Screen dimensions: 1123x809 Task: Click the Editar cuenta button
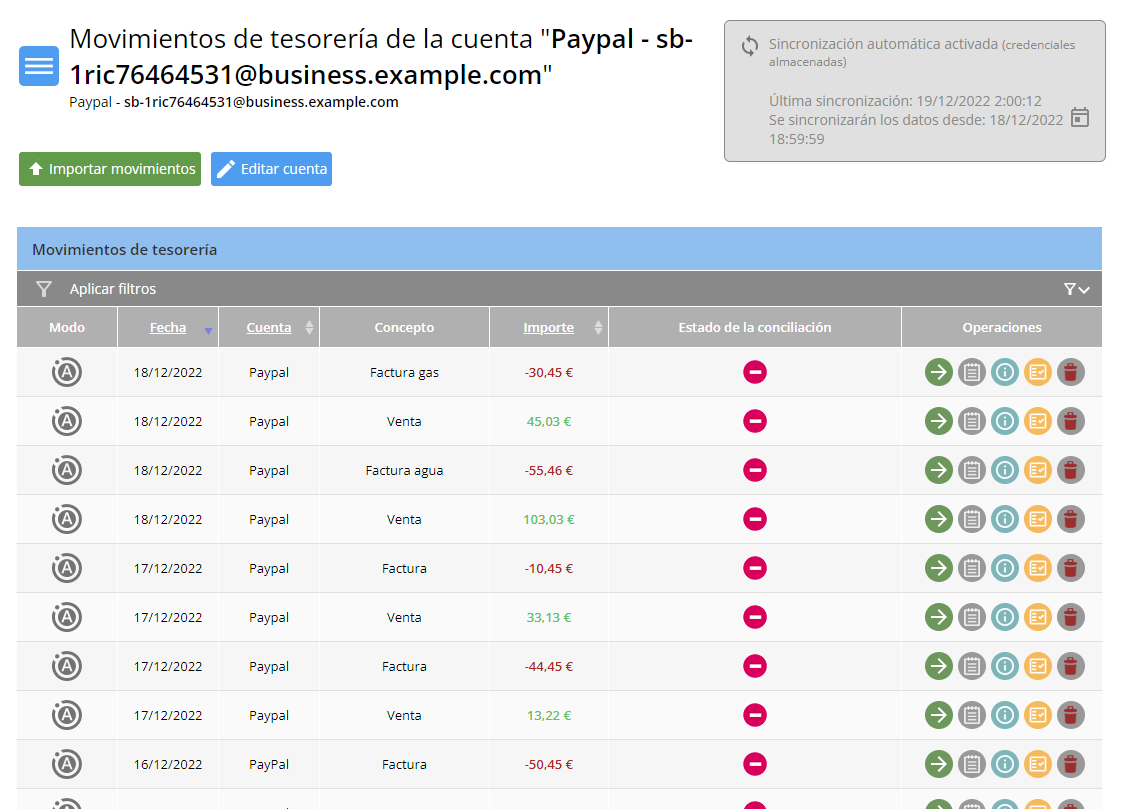[271, 169]
